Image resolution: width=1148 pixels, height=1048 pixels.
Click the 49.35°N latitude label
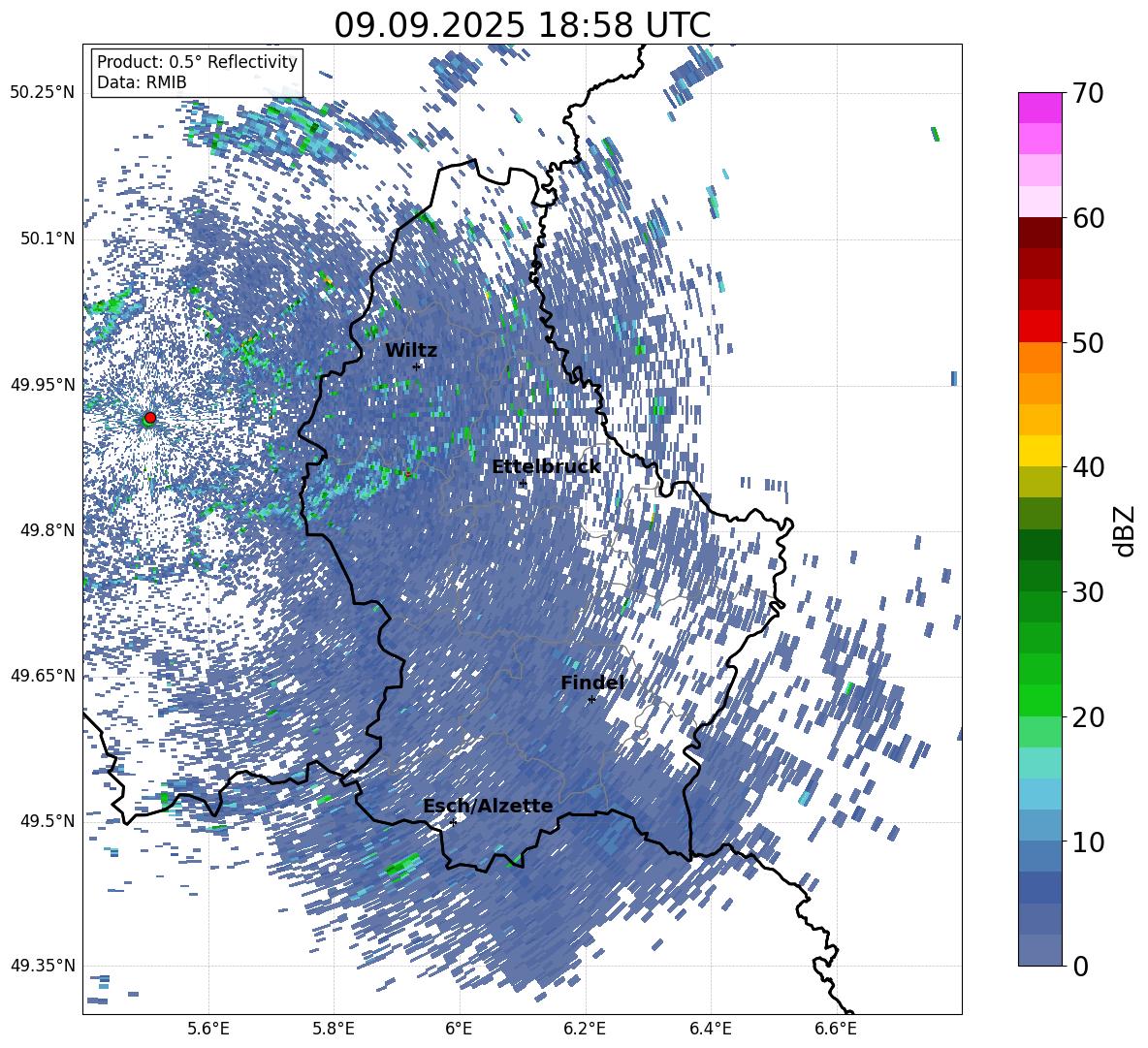(x=43, y=966)
